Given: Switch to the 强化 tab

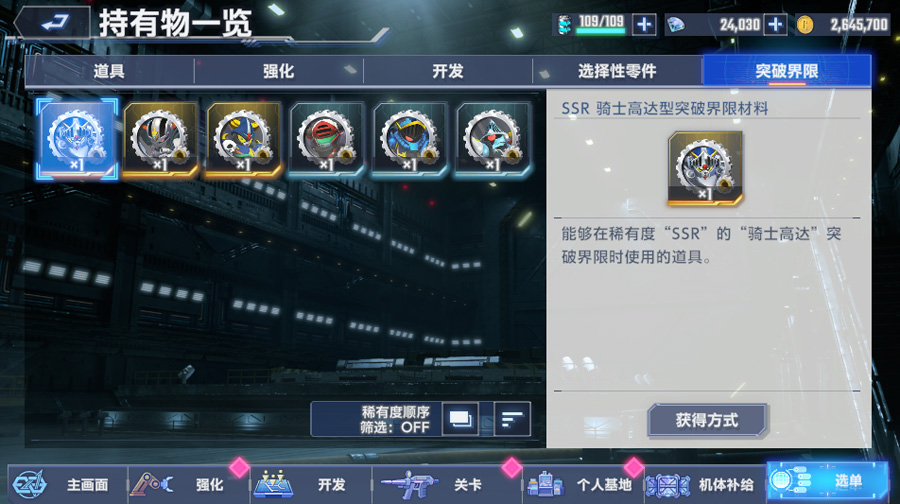Looking at the screenshot, I should 279,71.
